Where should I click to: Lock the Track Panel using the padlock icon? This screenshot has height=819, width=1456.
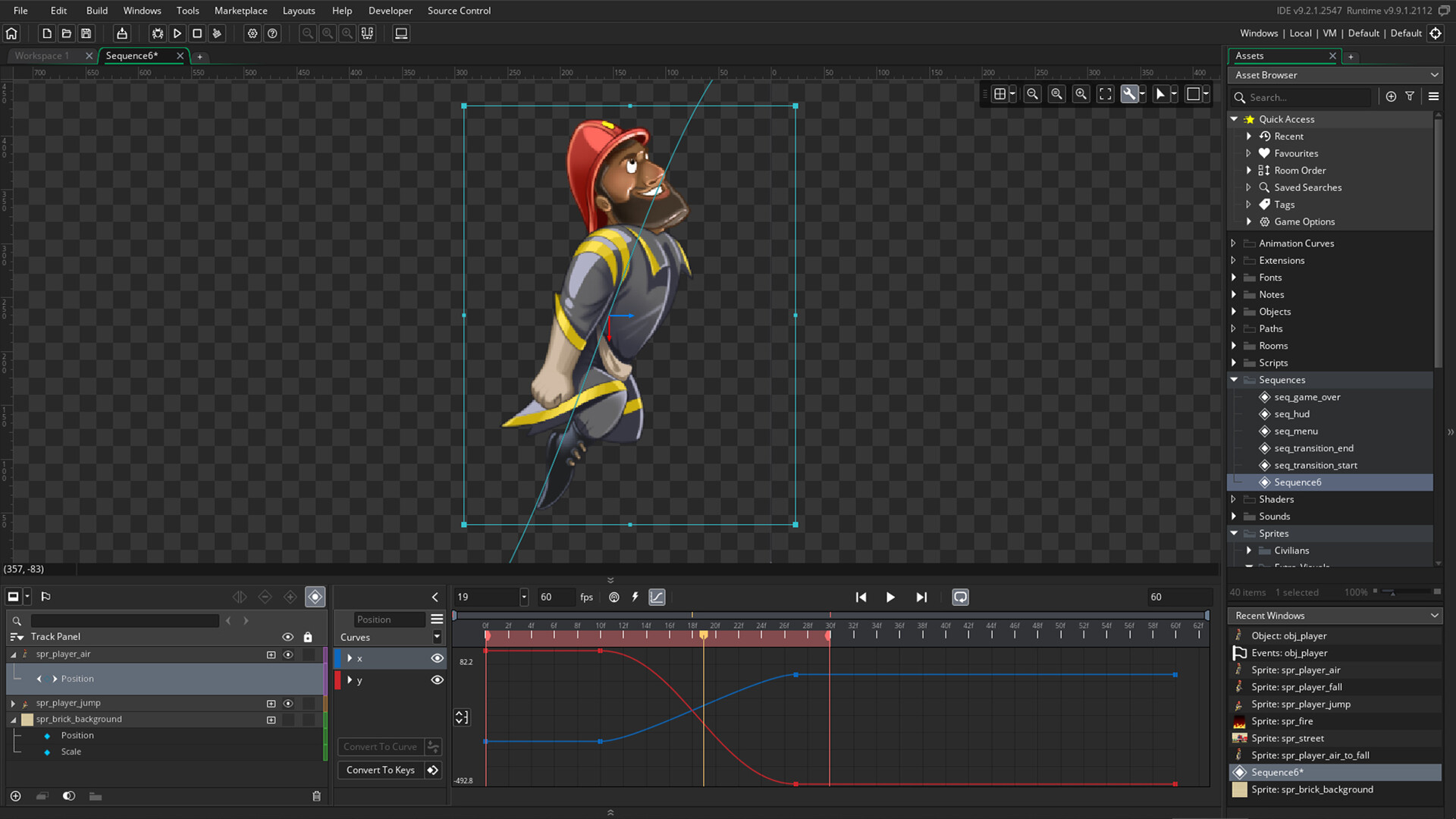pos(307,637)
